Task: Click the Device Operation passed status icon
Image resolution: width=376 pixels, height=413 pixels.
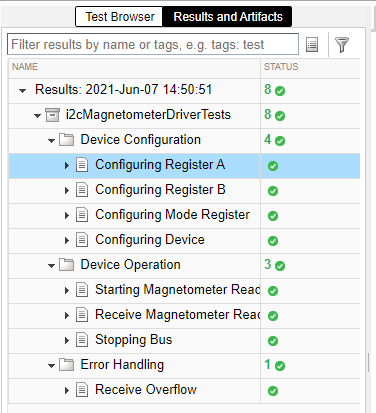Action: pyautogui.click(x=280, y=266)
